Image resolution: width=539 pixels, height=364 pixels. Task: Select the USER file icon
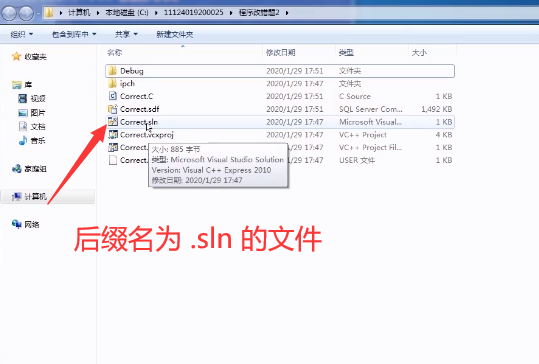pyautogui.click(x=112, y=160)
